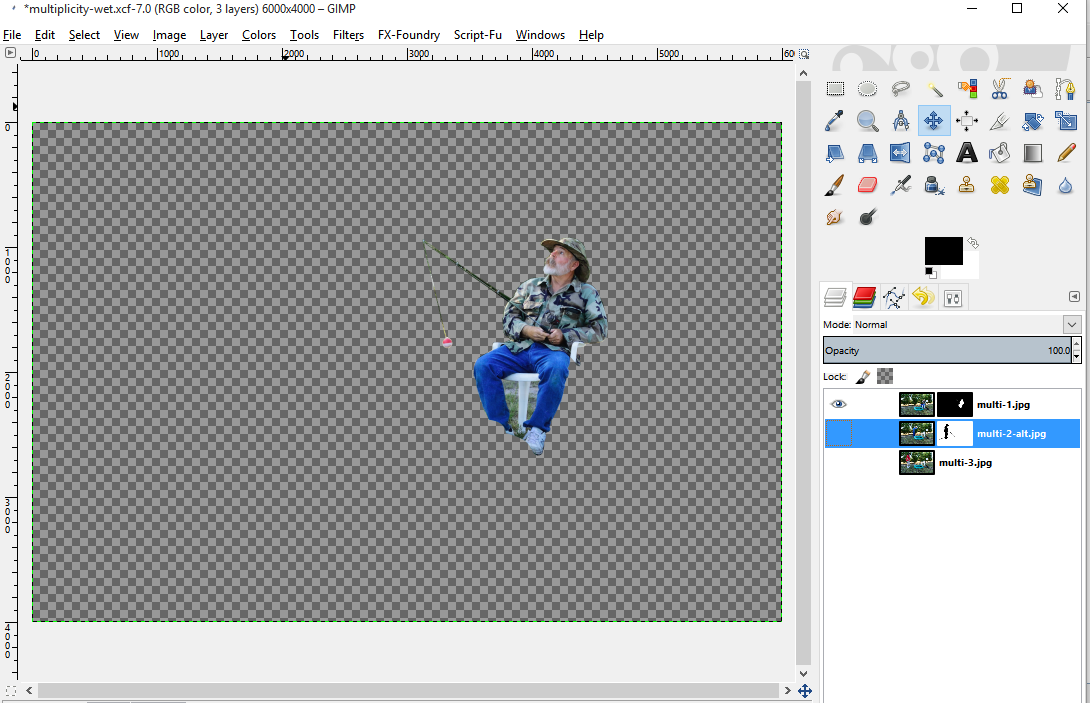Select the Bucket Fill tool
The image size is (1090, 703).
(999, 153)
